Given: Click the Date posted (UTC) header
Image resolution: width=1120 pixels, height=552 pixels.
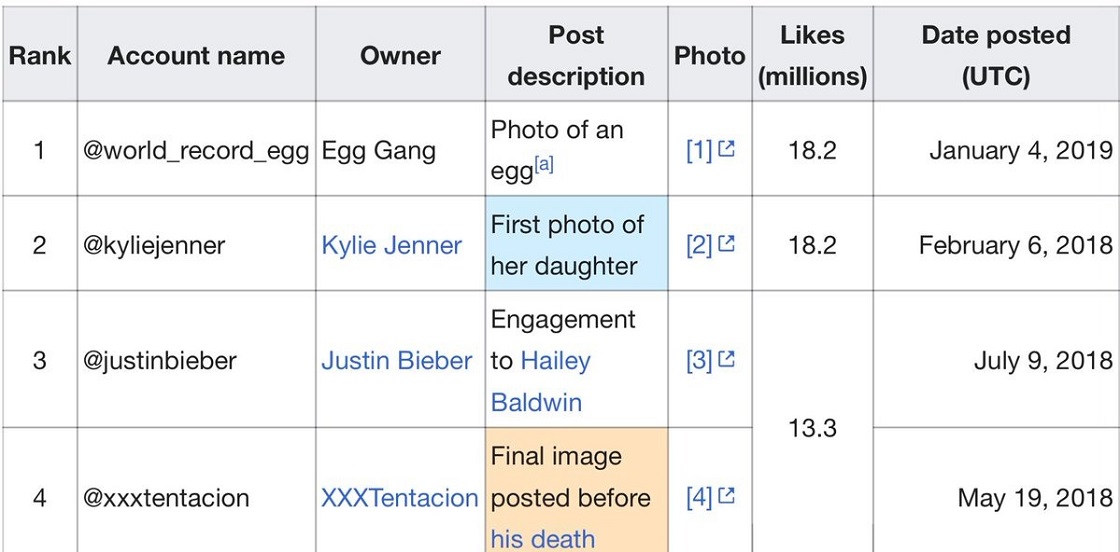Looking at the screenshot, I should point(995,55).
